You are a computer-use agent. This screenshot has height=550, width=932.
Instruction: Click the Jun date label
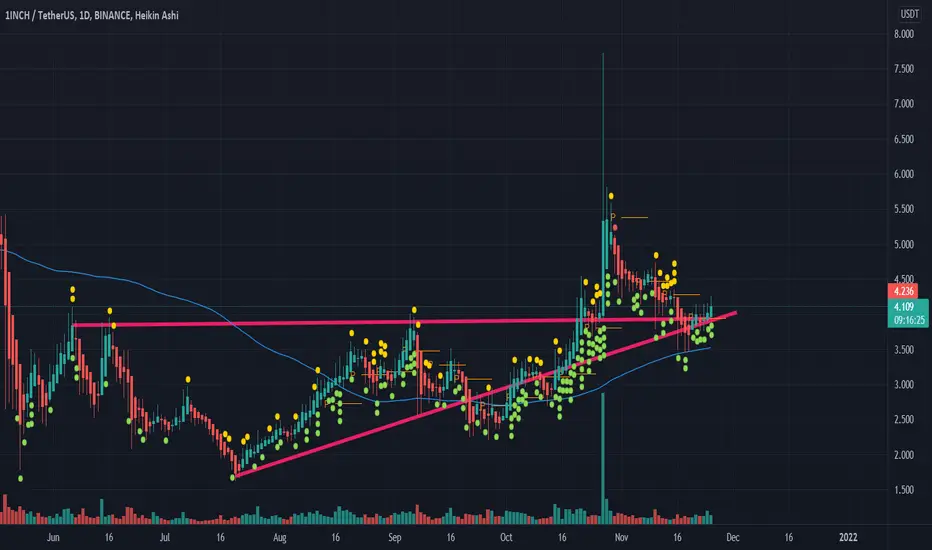coord(53,538)
